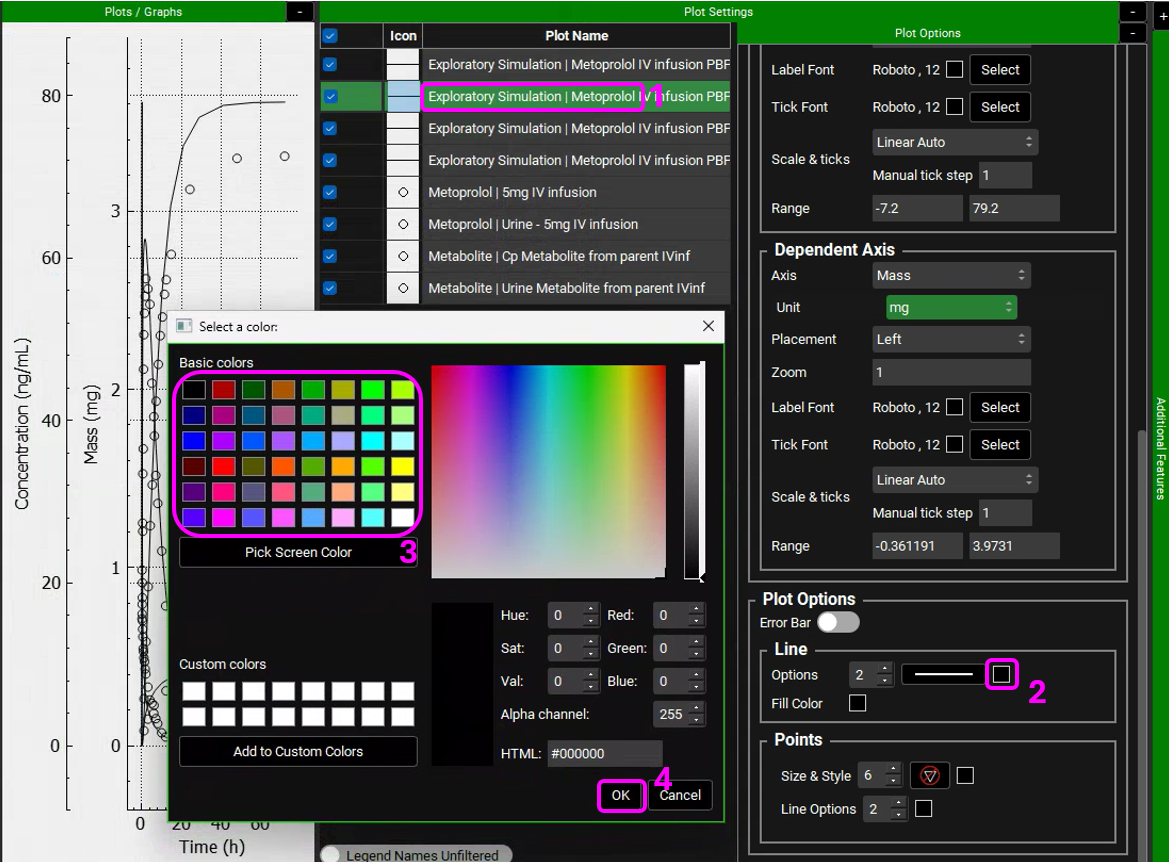The width and height of the screenshot is (1169, 862).
Task: Open the Dependent Axis unit mg dropdown
Action: pos(950,307)
